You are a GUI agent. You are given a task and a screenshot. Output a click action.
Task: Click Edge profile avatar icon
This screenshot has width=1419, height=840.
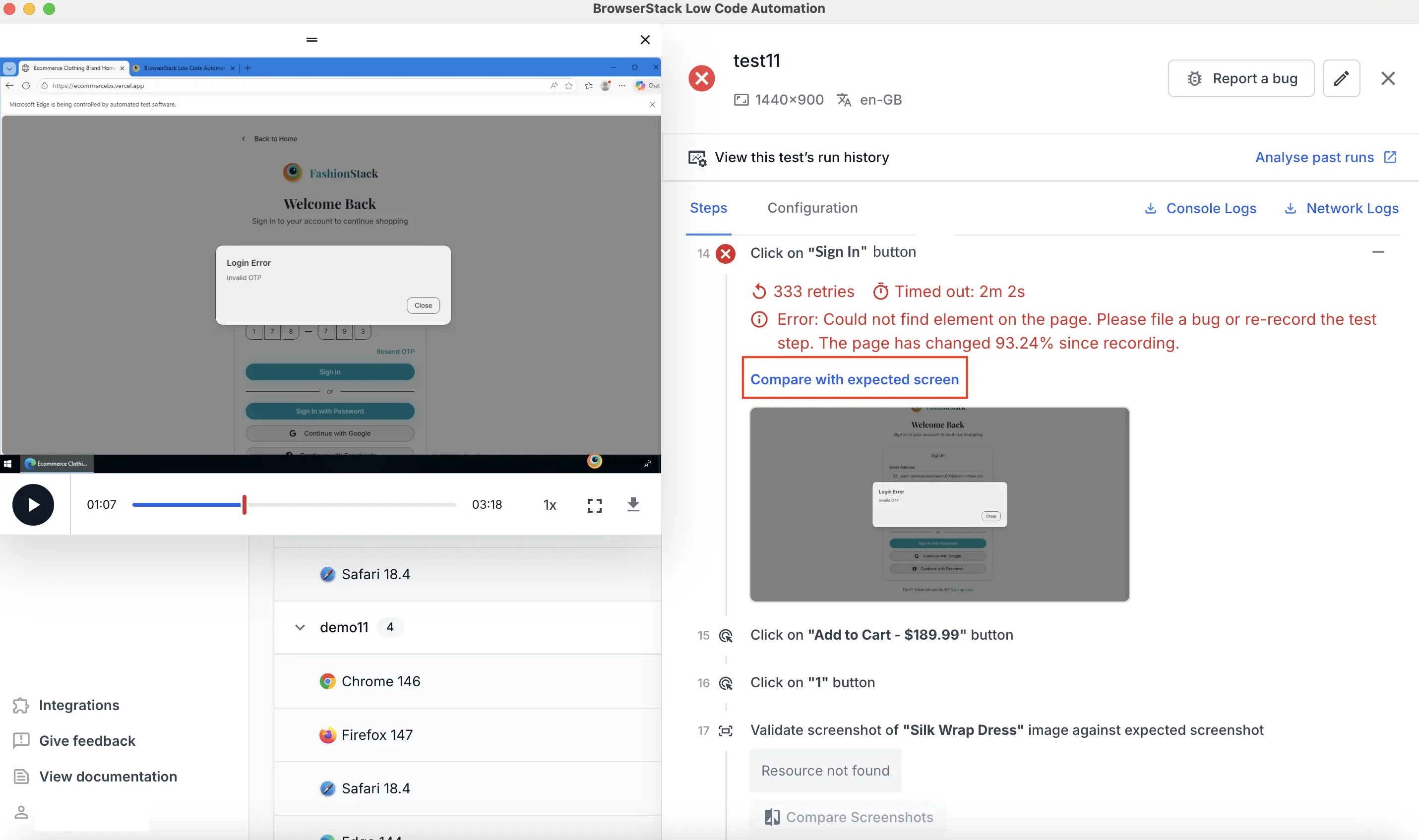point(606,85)
